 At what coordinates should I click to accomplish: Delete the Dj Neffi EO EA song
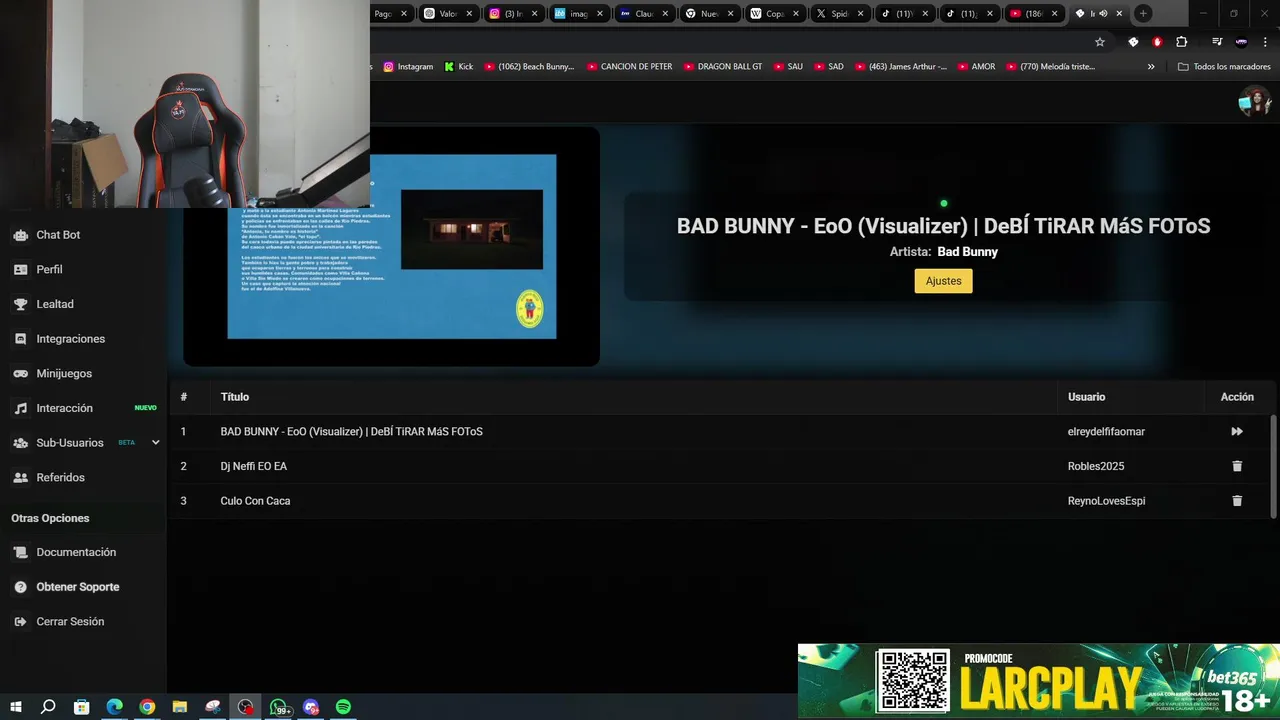[x=1237, y=466]
